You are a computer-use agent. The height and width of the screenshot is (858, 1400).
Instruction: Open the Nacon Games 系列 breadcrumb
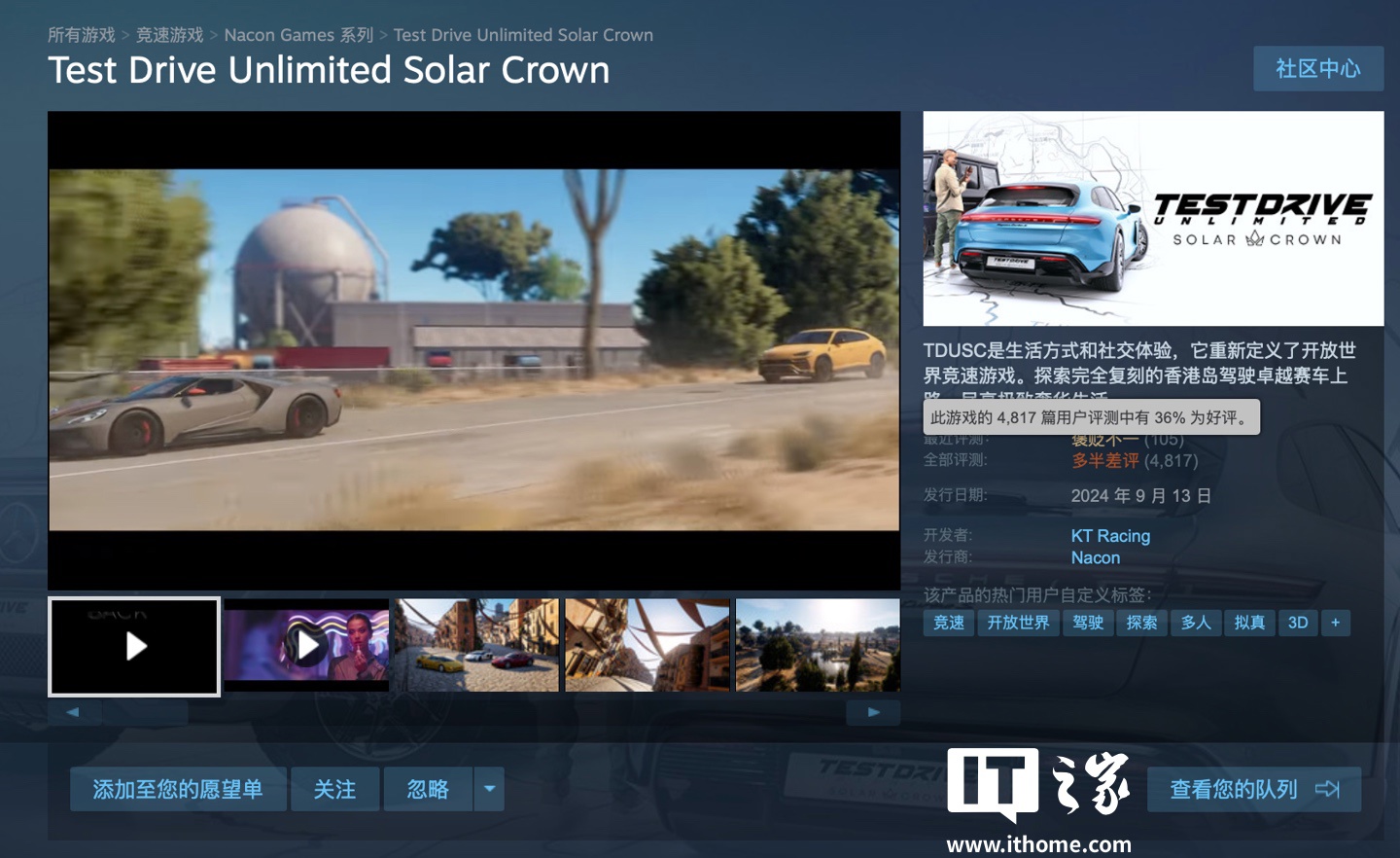tap(298, 35)
